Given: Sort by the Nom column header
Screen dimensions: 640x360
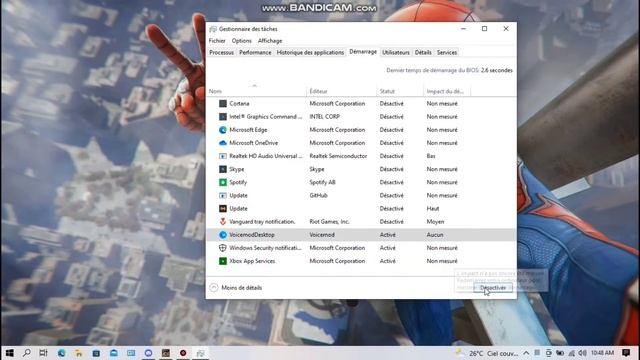Looking at the screenshot, I should pyautogui.click(x=256, y=91).
